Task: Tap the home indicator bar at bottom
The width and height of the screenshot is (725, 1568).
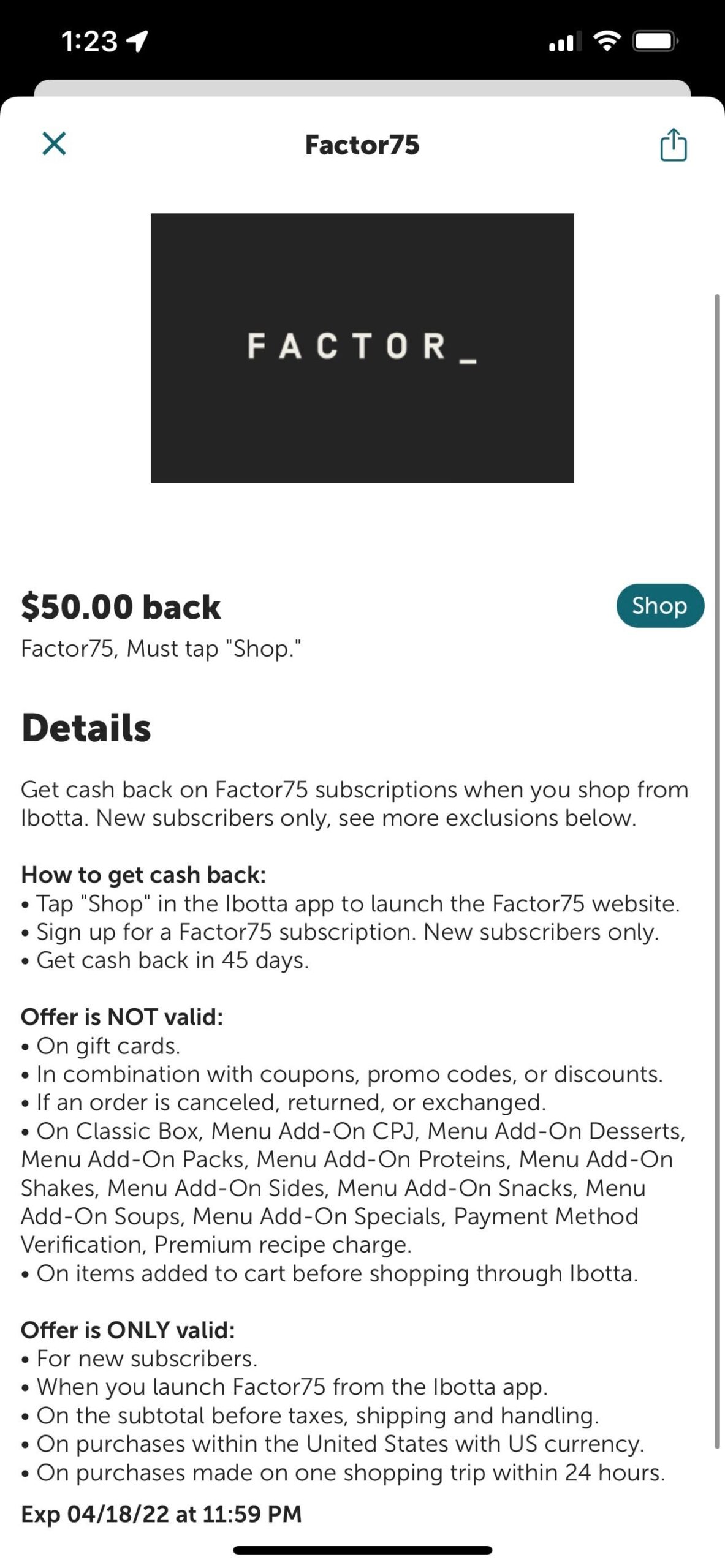Action: tap(362, 1550)
